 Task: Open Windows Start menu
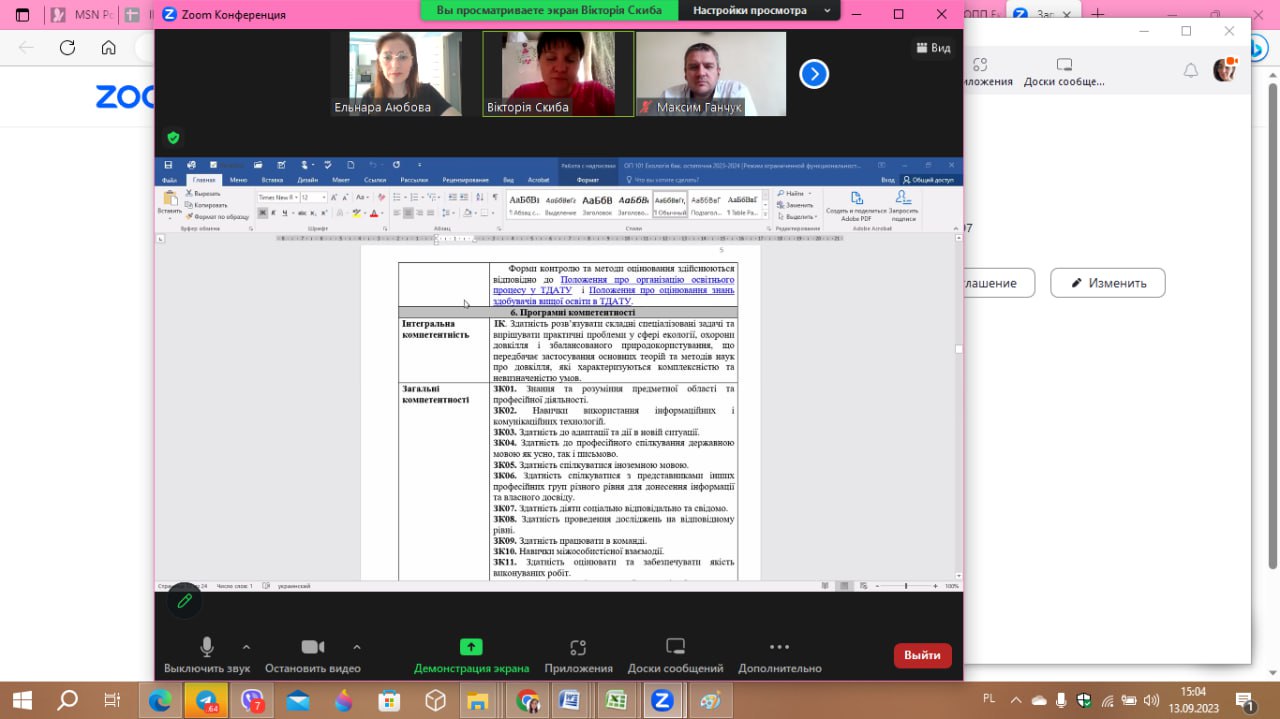22,700
